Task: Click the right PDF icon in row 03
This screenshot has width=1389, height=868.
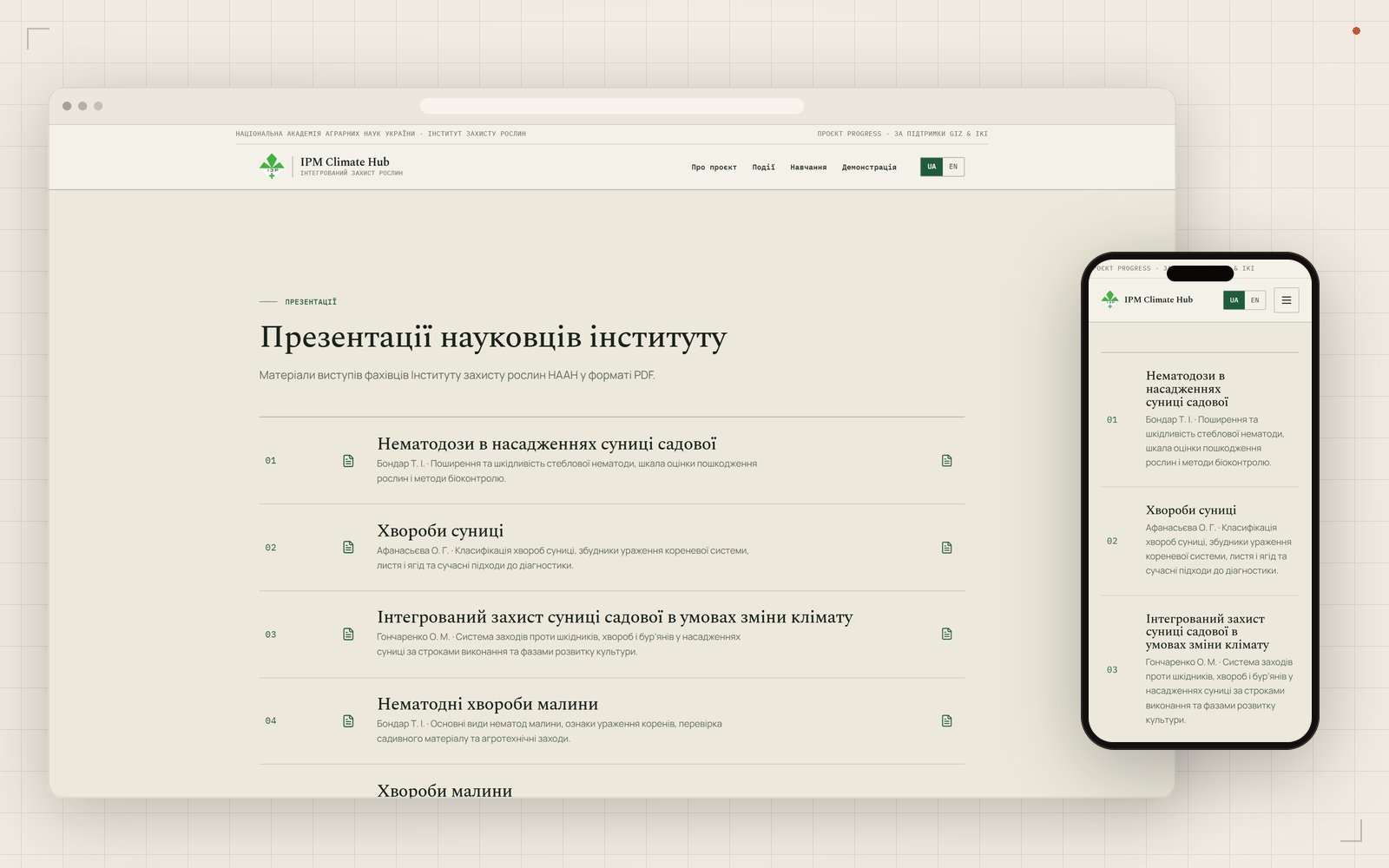Action: click(947, 635)
